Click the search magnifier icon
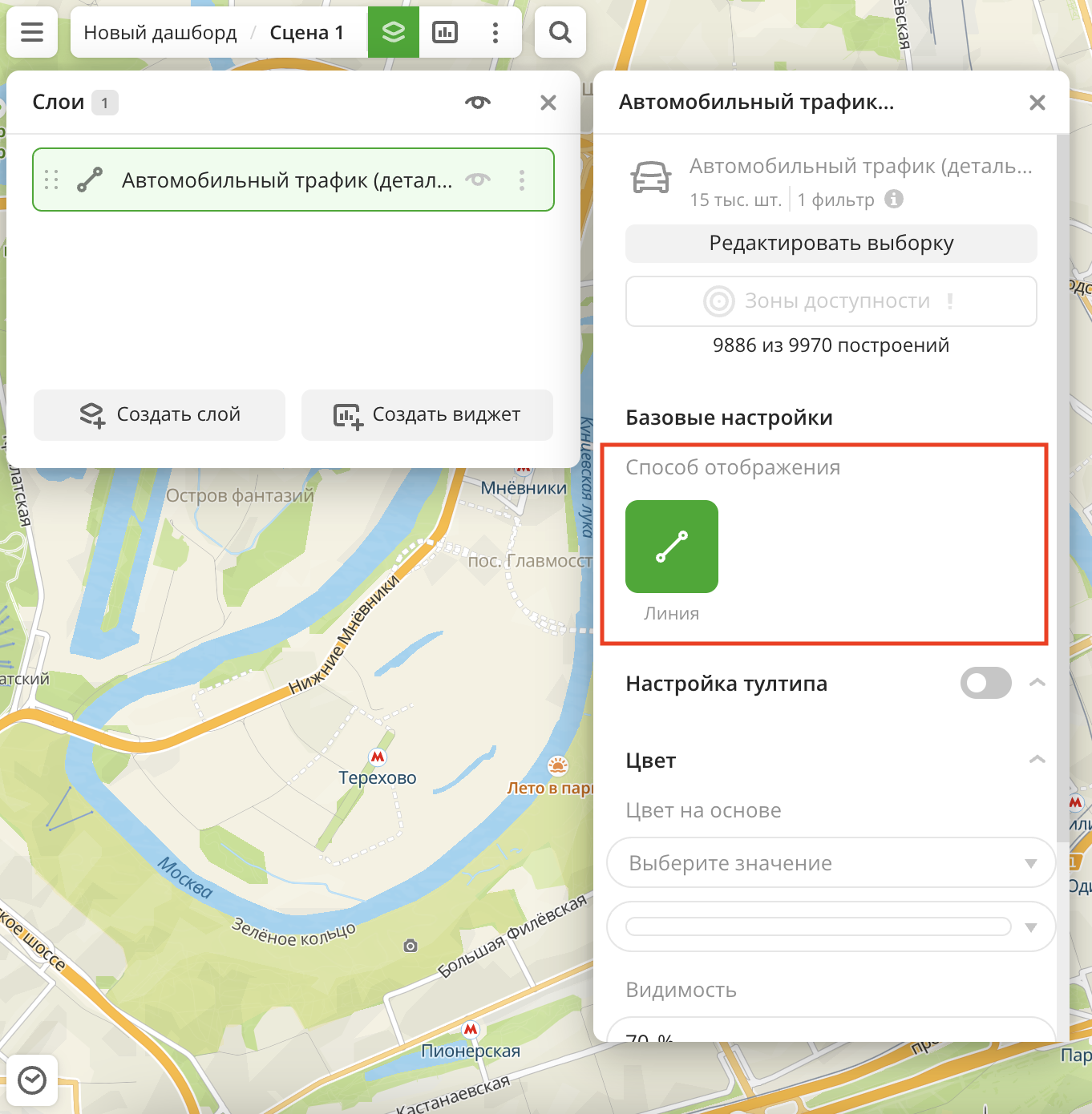The image size is (1092, 1114). pyautogui.click(x=560, y=32)
